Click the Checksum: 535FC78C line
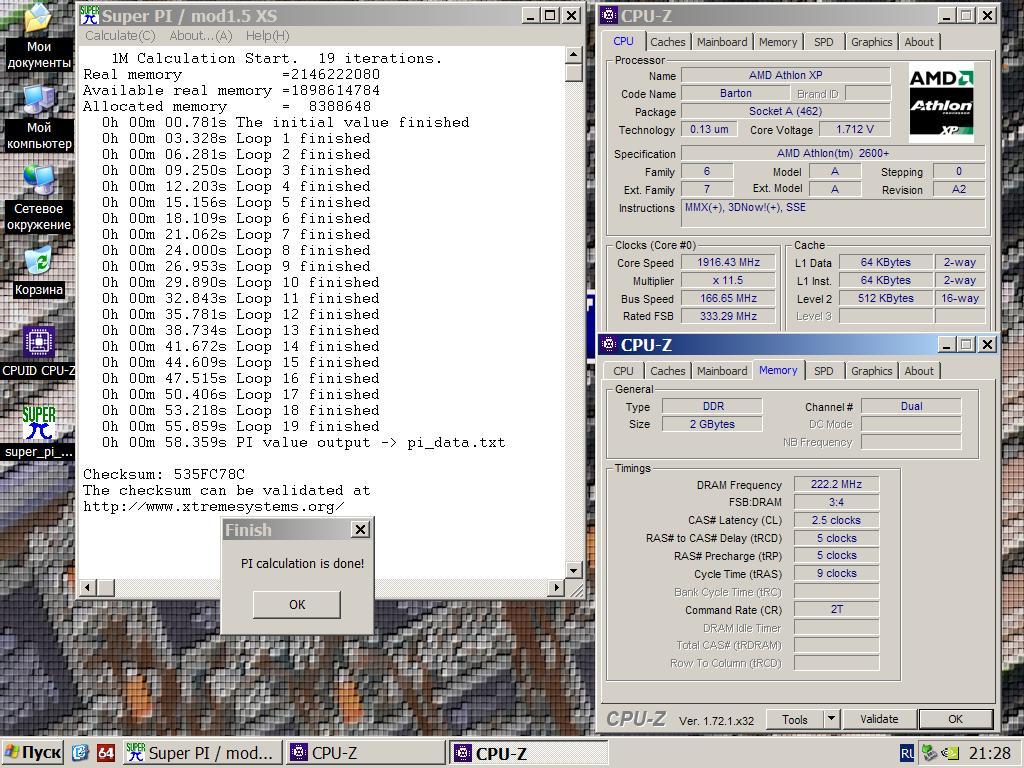Image resolution: width=1024 pixels, height=768 pixels. (164, 475)
